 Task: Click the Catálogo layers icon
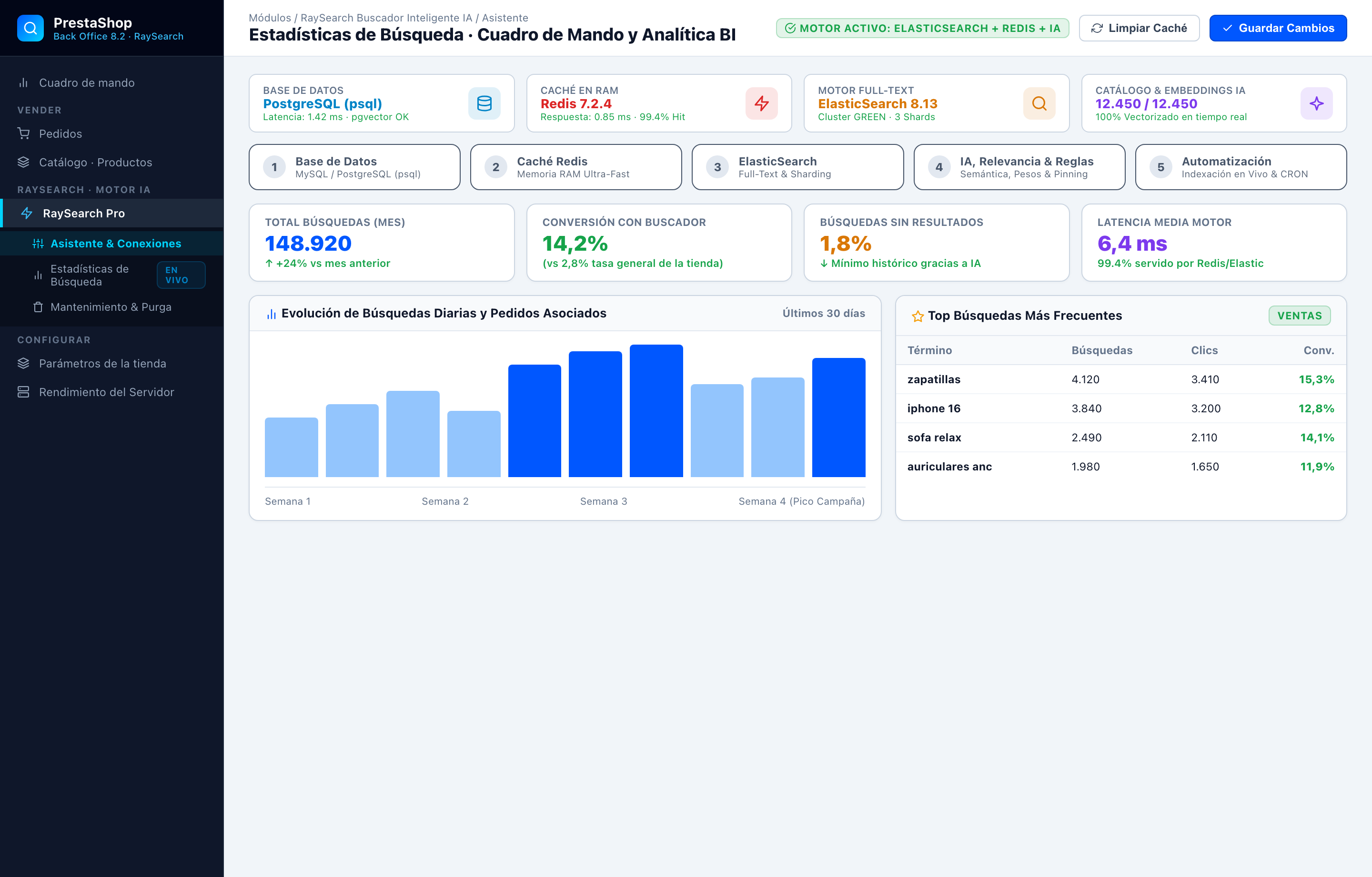click(x=23, y=162)
